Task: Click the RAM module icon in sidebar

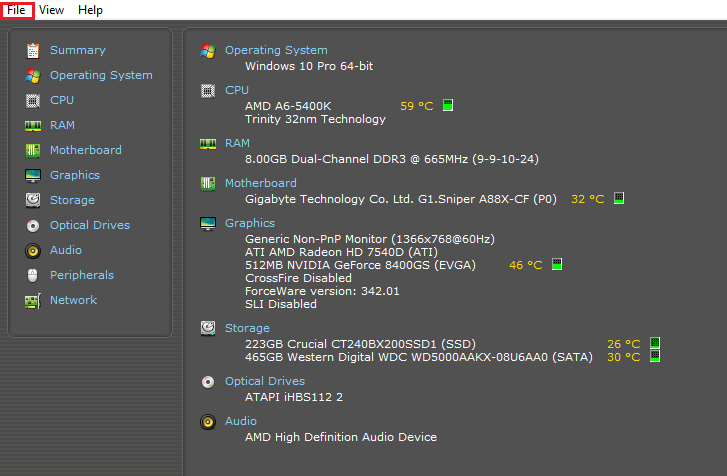Action: click(x=33, y=126)
